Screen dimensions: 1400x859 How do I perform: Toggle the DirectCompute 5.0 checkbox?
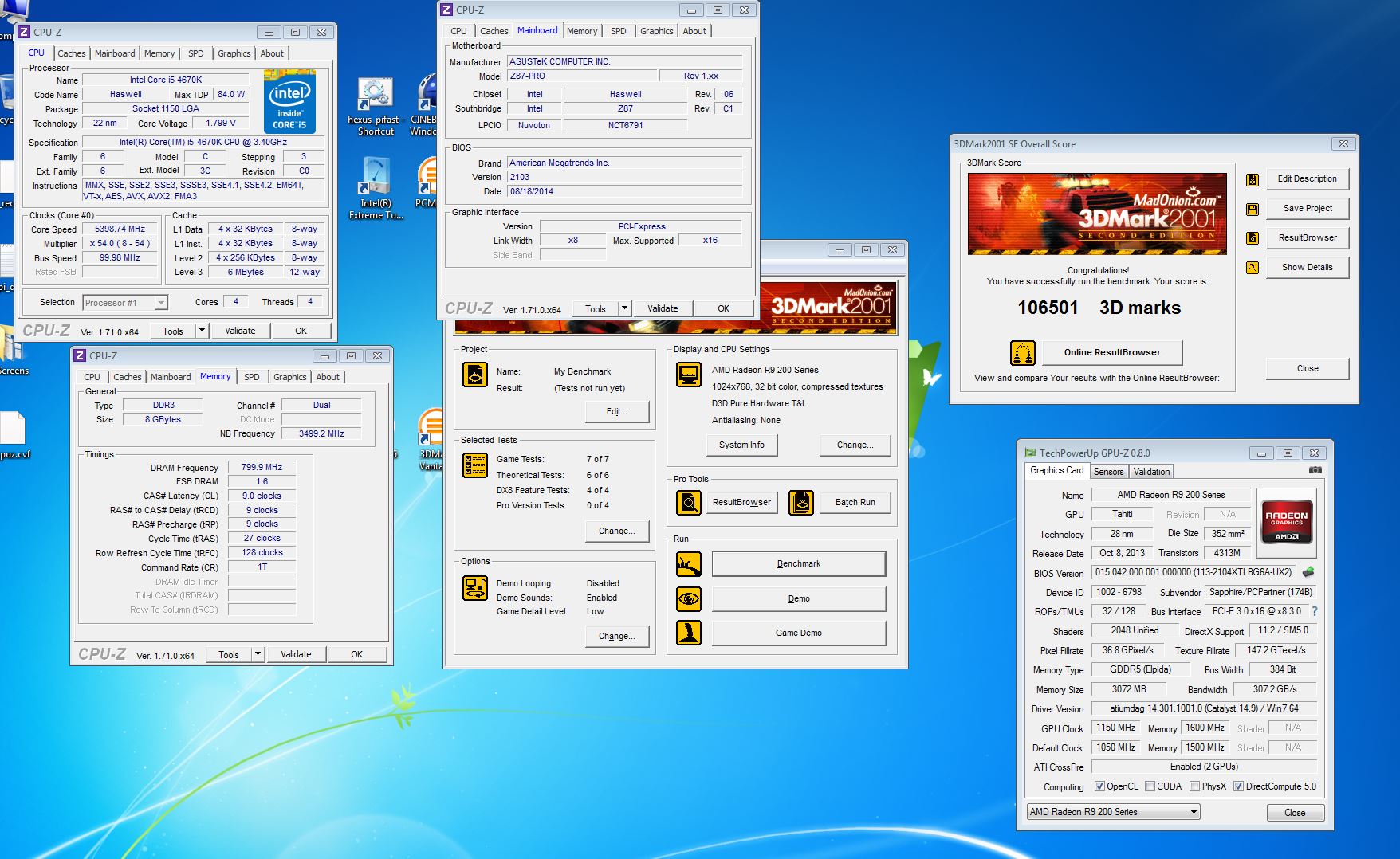[1238, 786]
